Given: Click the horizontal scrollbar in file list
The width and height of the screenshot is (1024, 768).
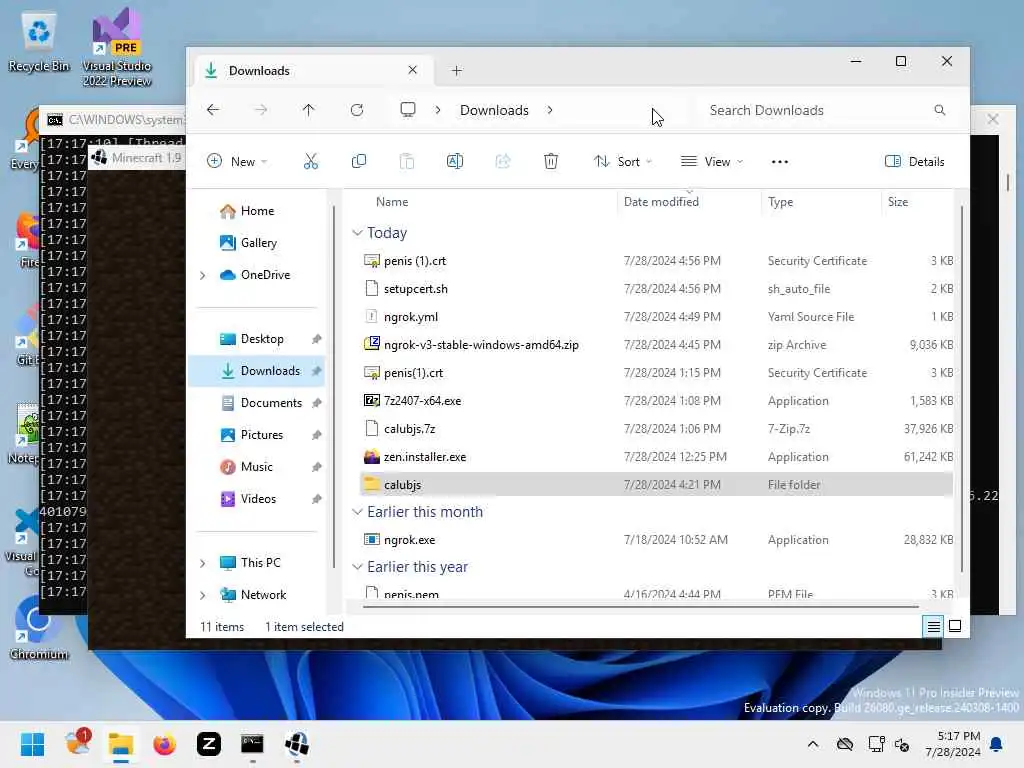Looking at the screenshot, I should (640, 607).
